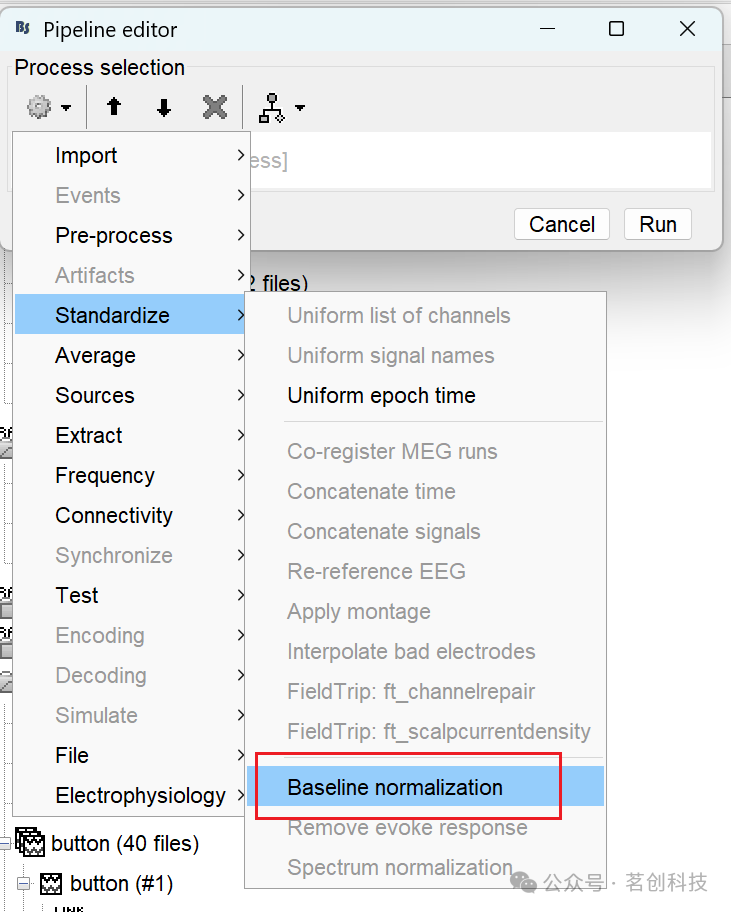The image size is (731, 912).
Task: Select the Standardize menu entry
Action: 131,315
